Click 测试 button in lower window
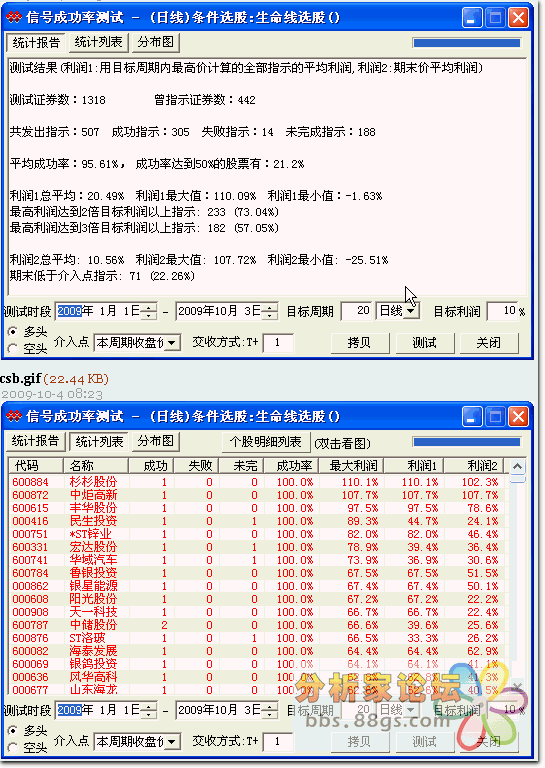 click(x=424, y=742)
